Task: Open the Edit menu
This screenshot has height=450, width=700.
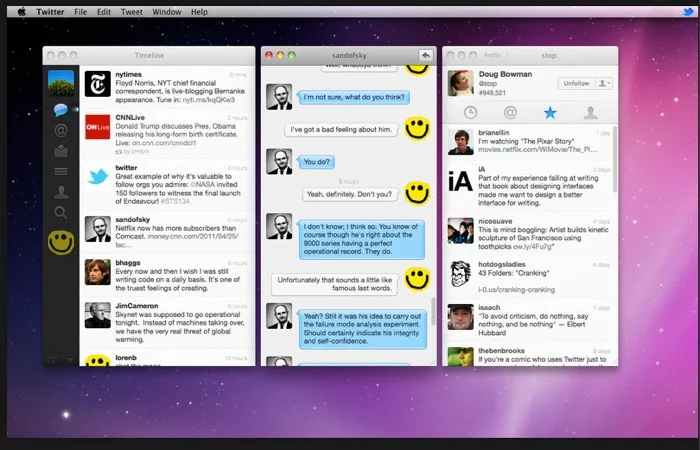Action: click(x=104, y=12)
